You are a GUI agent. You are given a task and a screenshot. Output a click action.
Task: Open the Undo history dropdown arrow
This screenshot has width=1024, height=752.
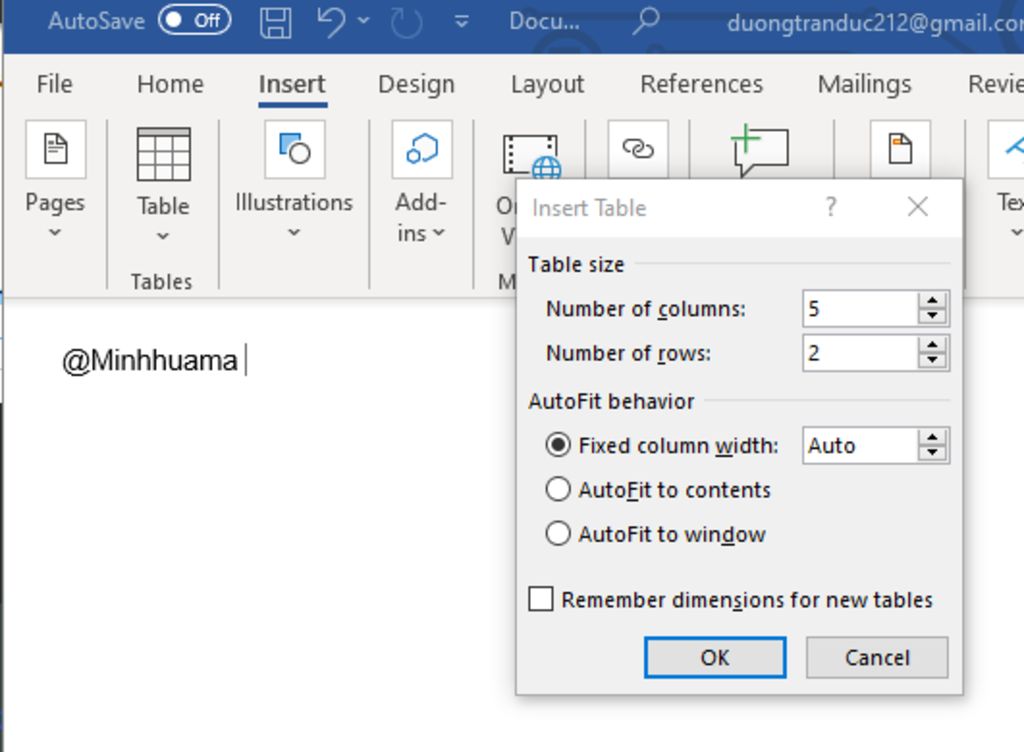(363, 21)
